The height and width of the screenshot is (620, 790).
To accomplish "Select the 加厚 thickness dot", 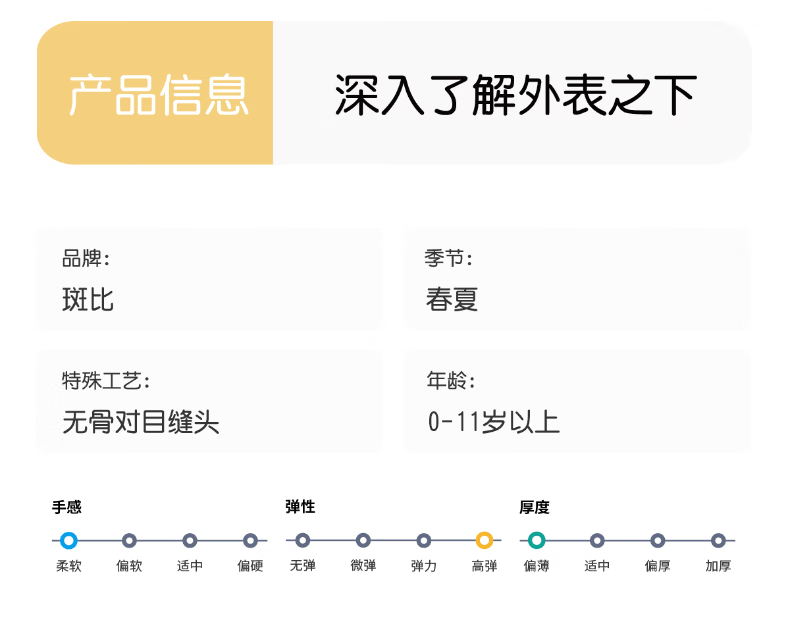I will [718, 541].
